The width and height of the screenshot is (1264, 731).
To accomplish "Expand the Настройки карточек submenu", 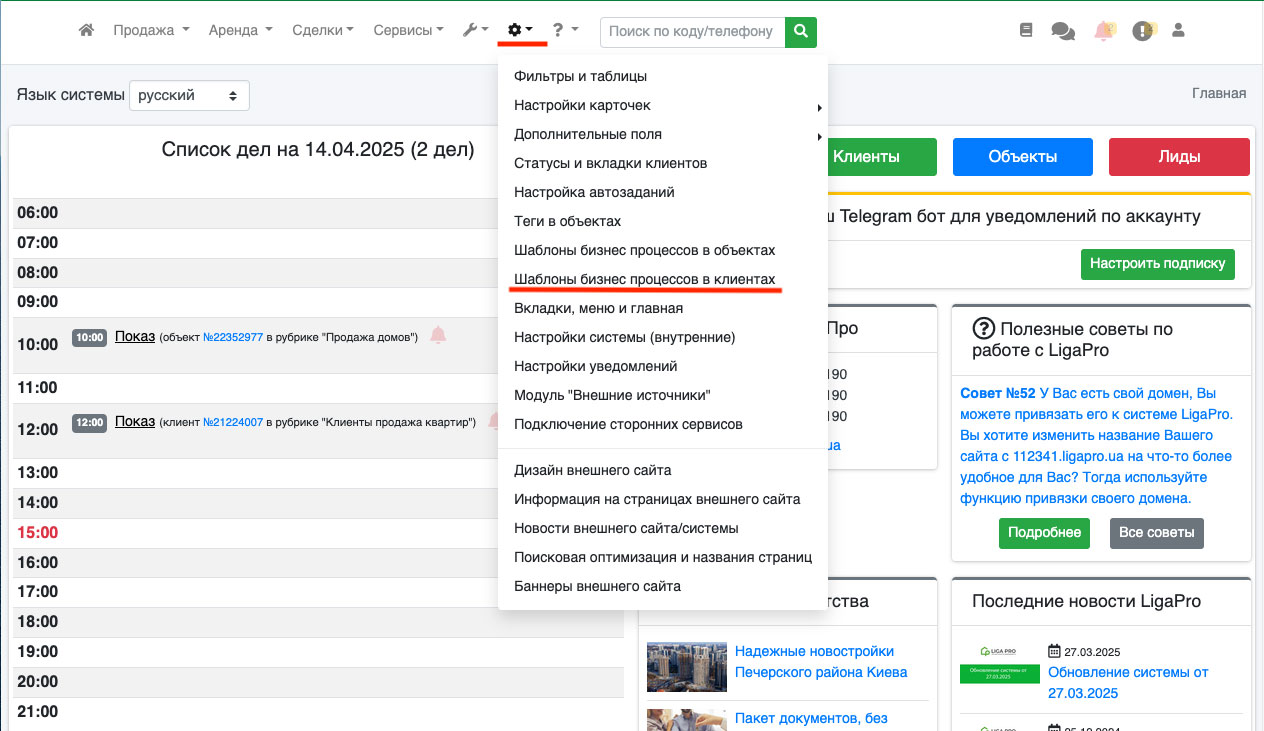I will (x=582, y=105).
